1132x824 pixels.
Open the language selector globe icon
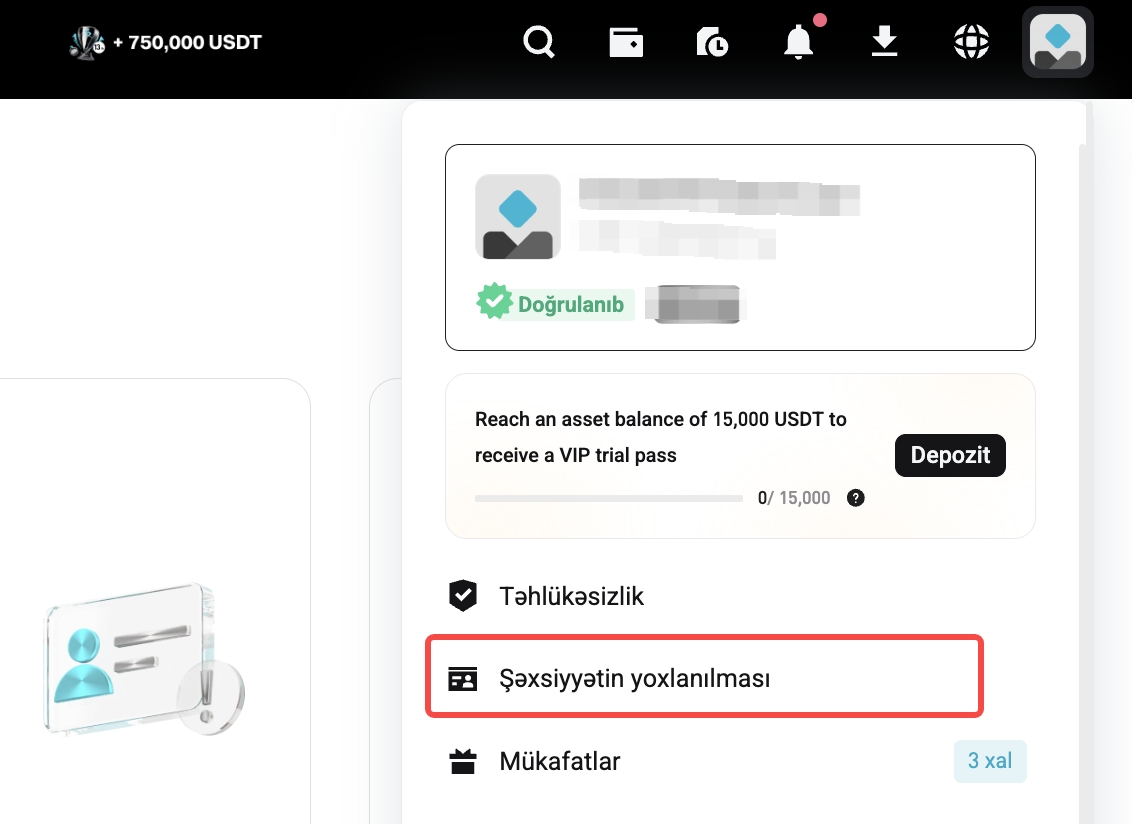(970, 42)
